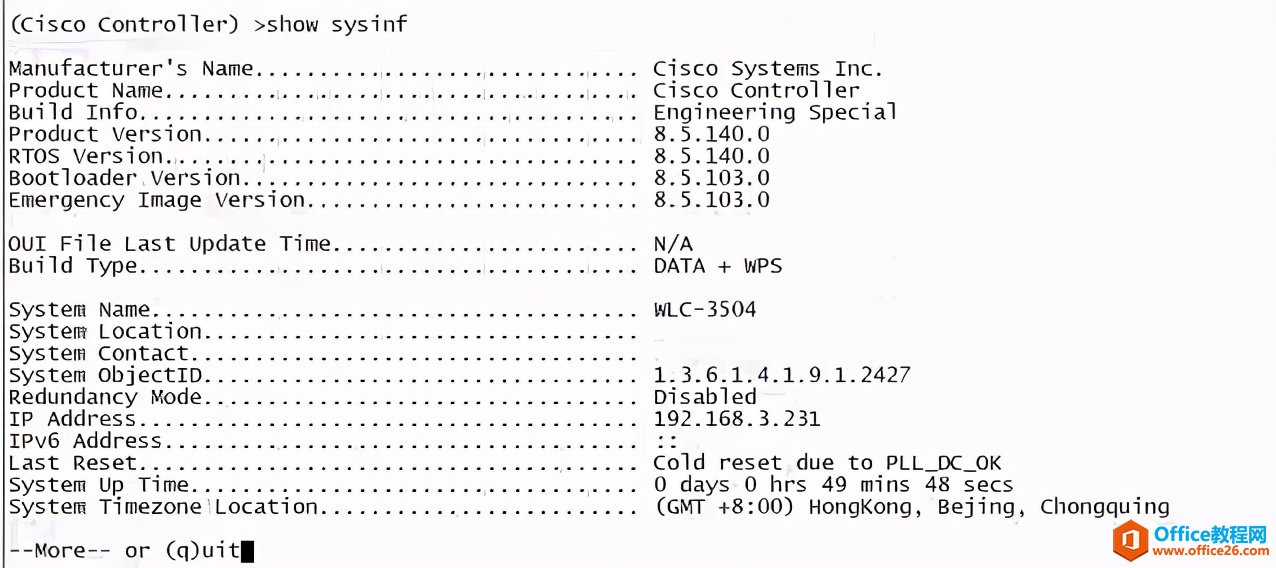Click the blinking cursor after (q)uit
Viewport: 1276px width, 568px height.
click(247, 550)
